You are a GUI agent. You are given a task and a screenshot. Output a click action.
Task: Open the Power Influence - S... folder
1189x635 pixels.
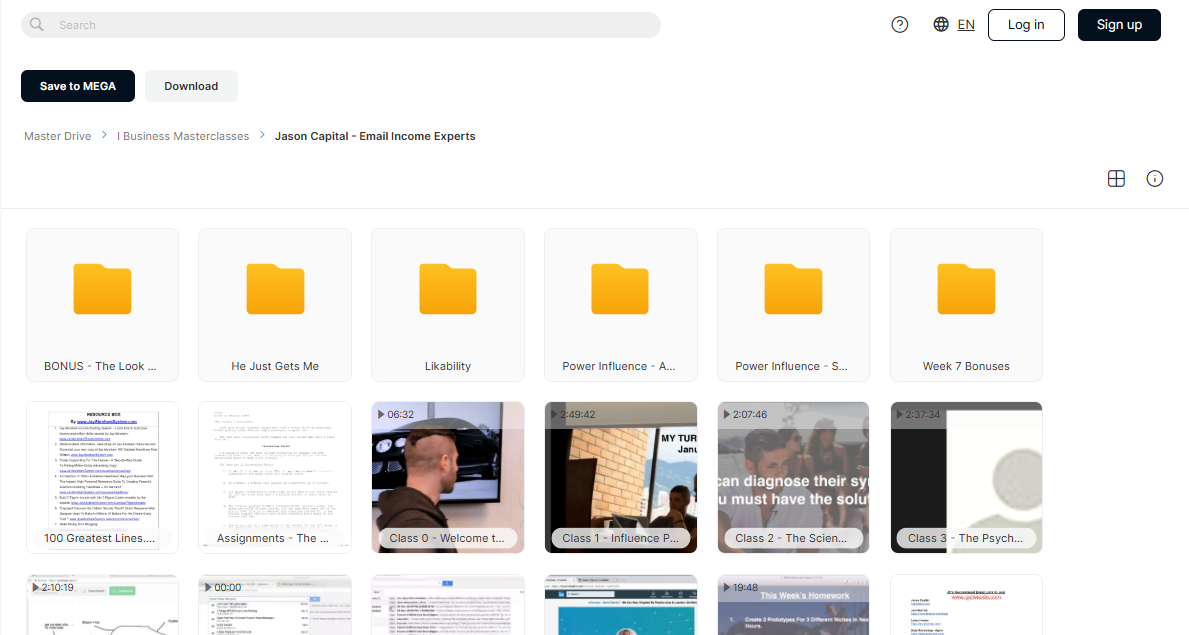(794, 305)
